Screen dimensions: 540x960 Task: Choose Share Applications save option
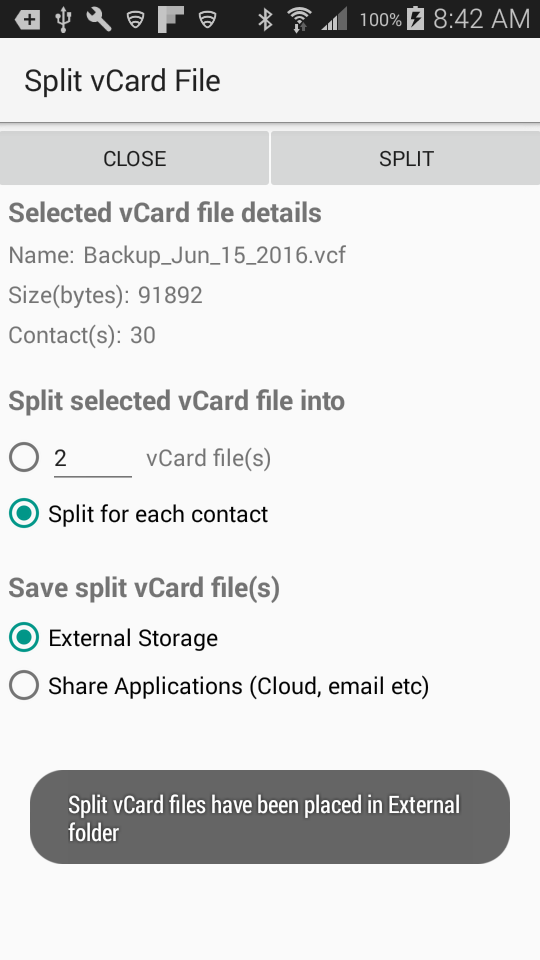coord(219,686)
